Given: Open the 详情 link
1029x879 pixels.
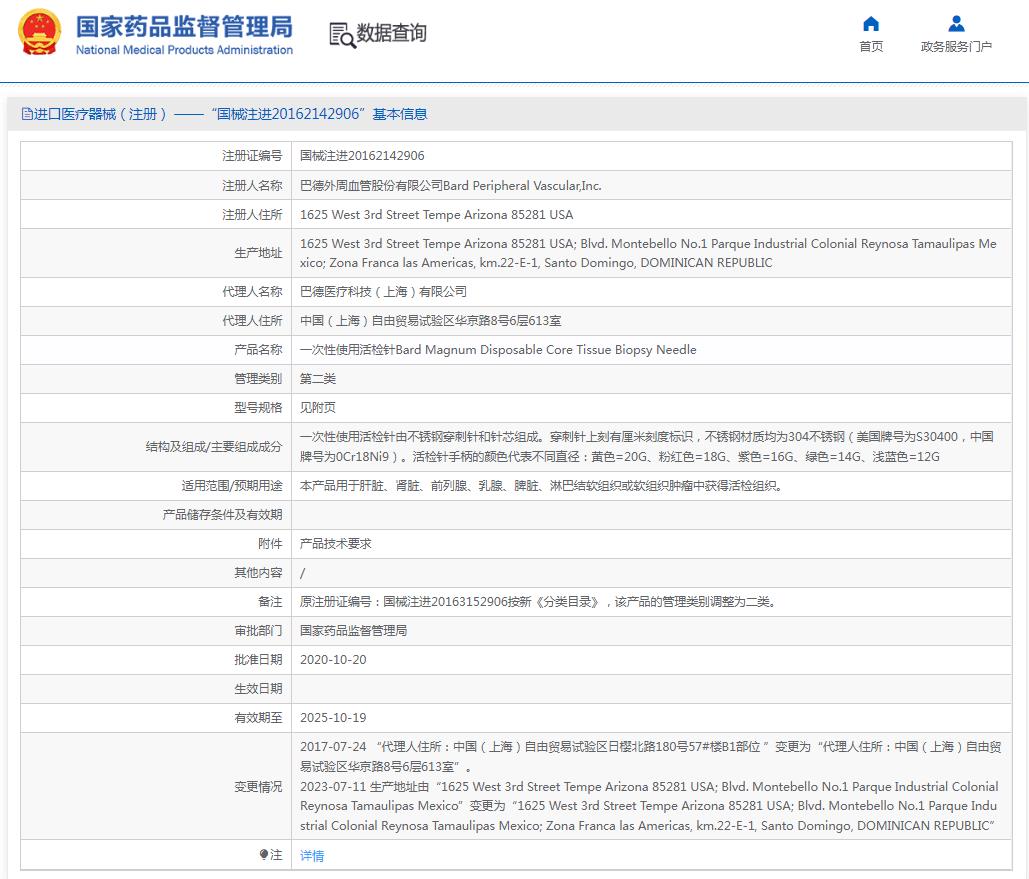Looking at the screenshot, I should [312, 855].
